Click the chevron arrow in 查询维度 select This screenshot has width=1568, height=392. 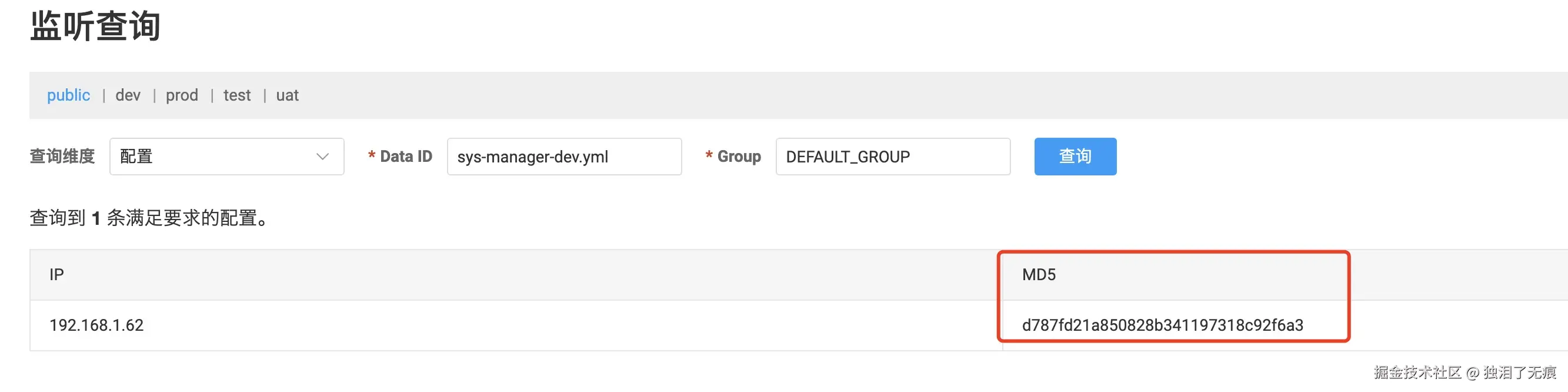point(323,157)
